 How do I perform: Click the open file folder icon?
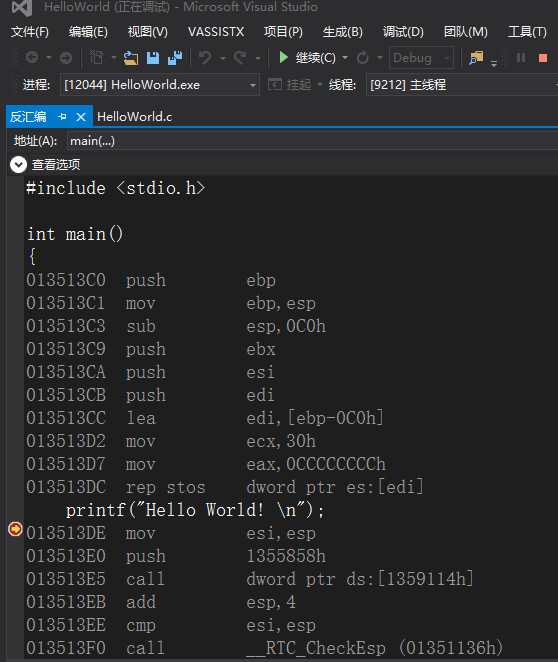tap(131, 57)
